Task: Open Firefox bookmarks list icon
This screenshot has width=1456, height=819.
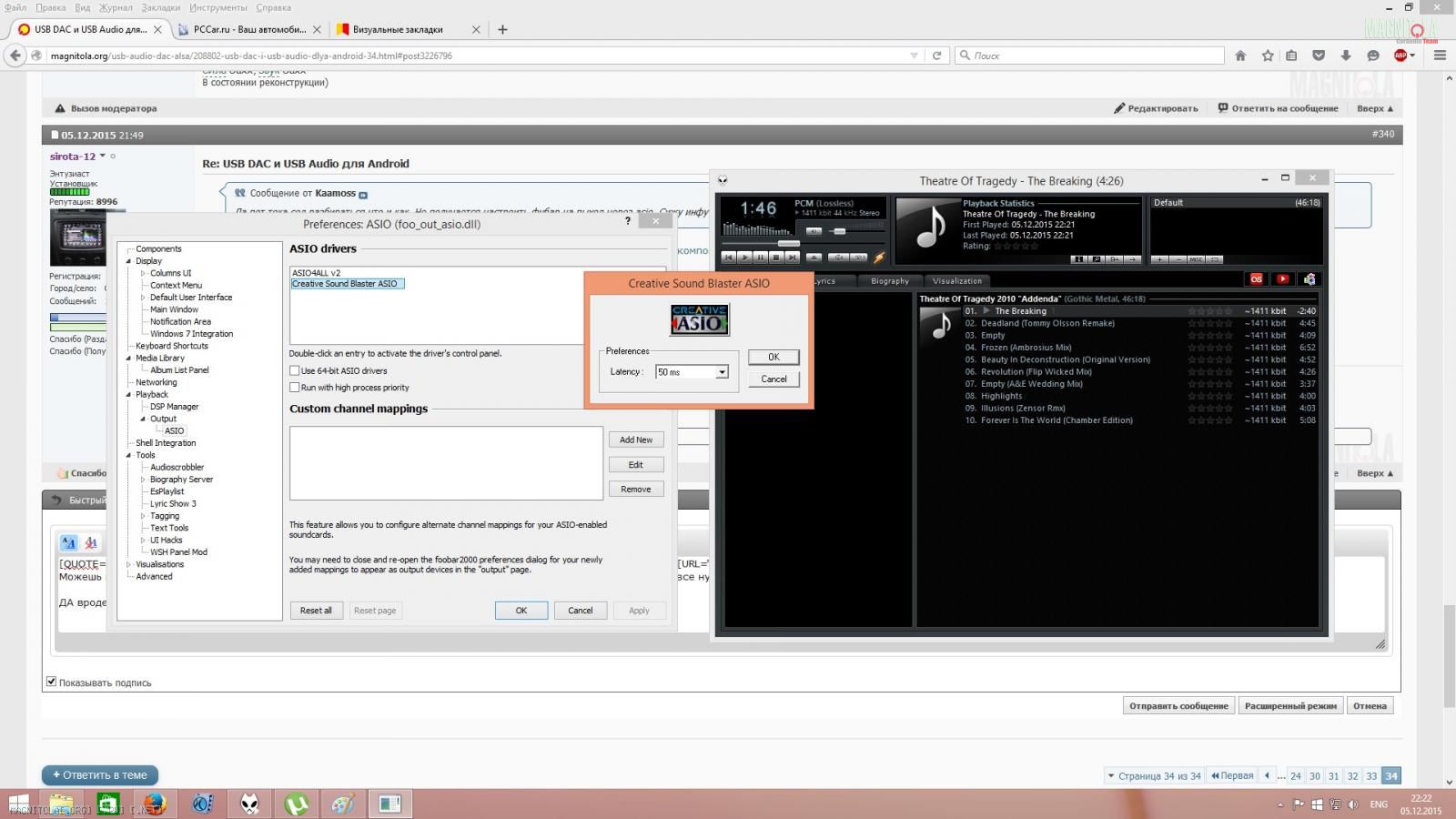Action: 1291,56
